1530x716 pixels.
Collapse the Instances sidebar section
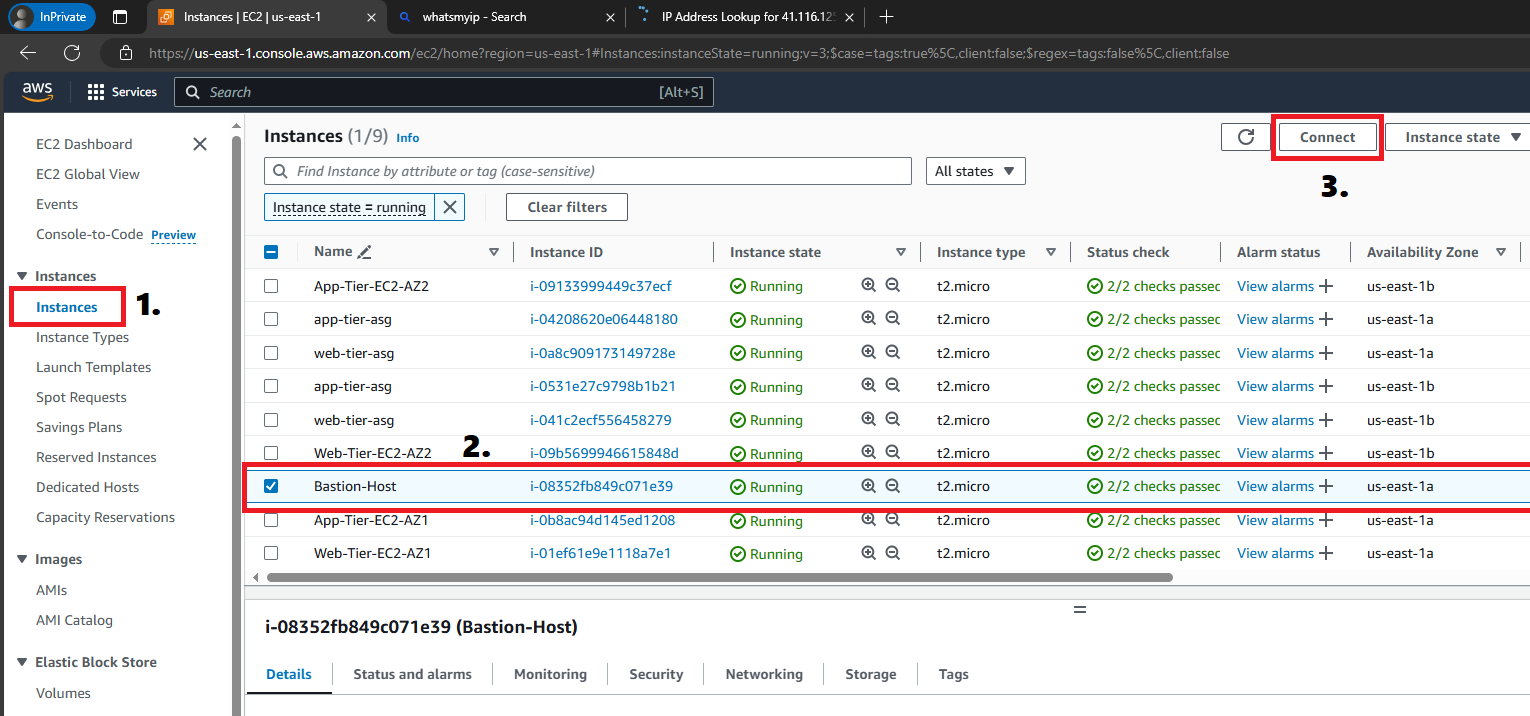(x=22, y=276)
